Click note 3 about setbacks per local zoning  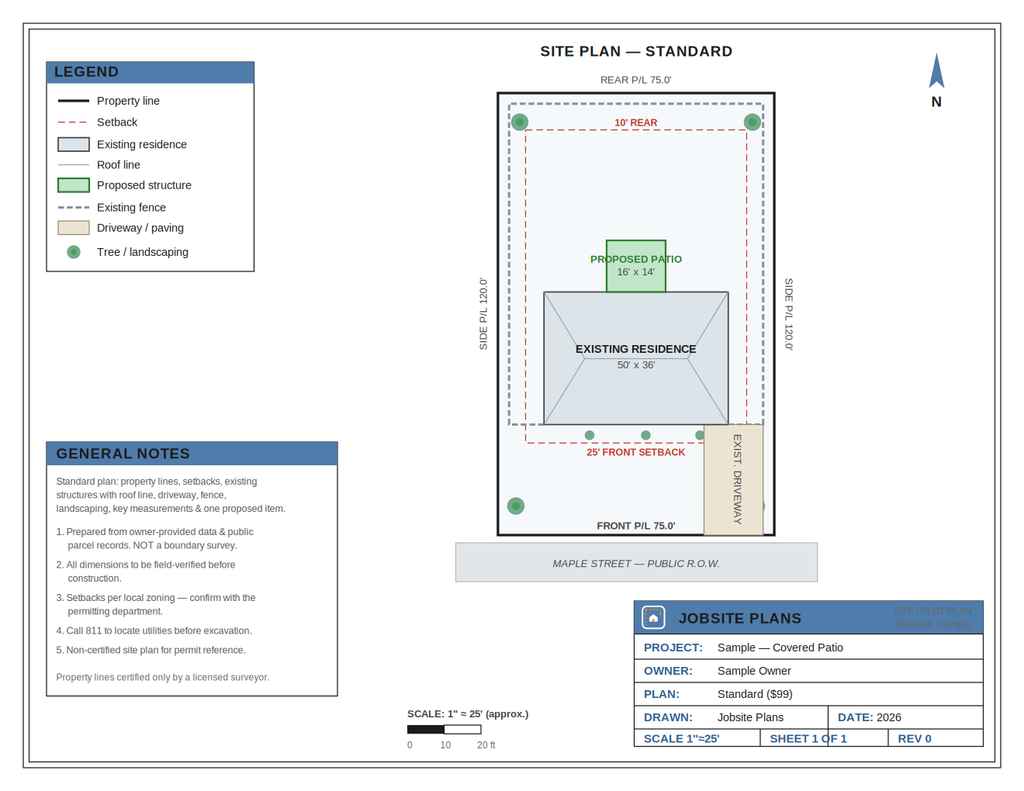(155, 604)
